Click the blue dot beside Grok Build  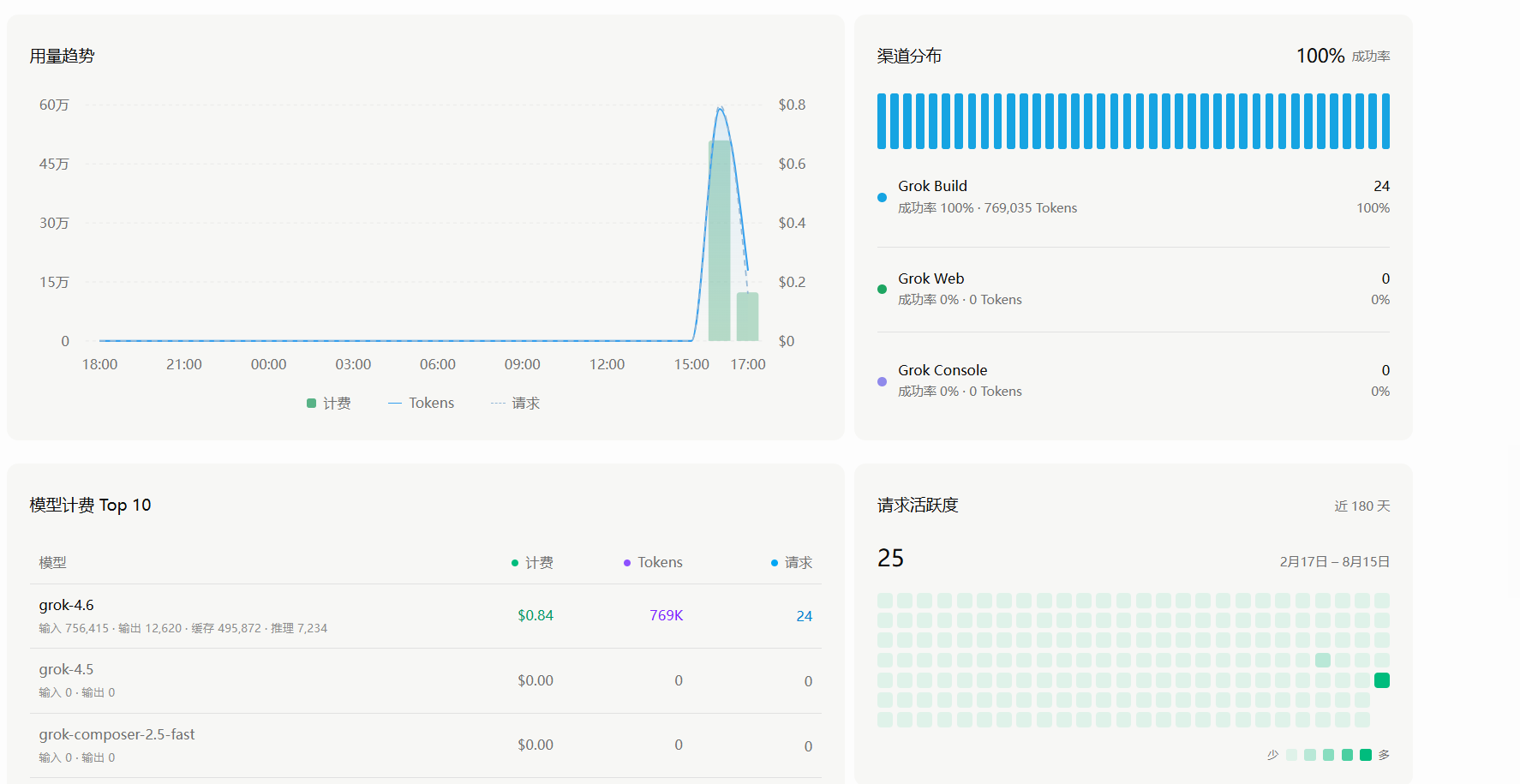[882, 197]
